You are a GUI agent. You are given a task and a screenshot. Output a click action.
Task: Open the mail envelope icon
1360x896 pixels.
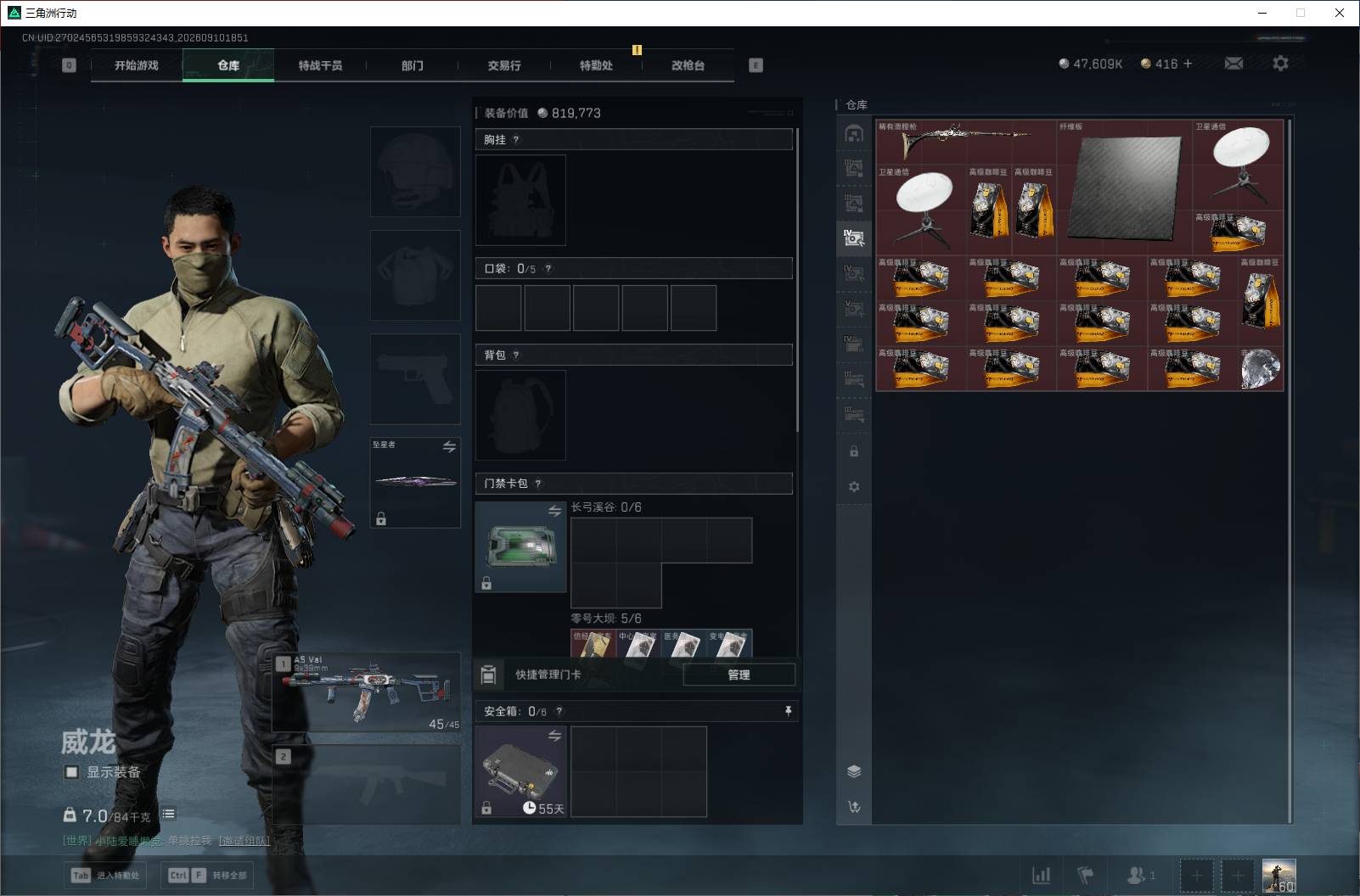point(1234,64)
